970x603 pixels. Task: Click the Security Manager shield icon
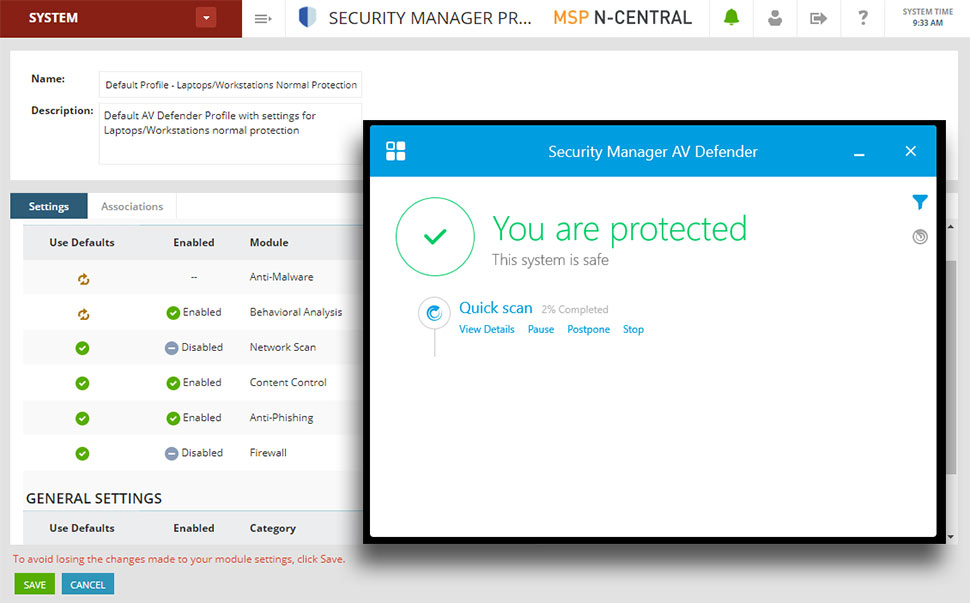click(x=307, y=17)
